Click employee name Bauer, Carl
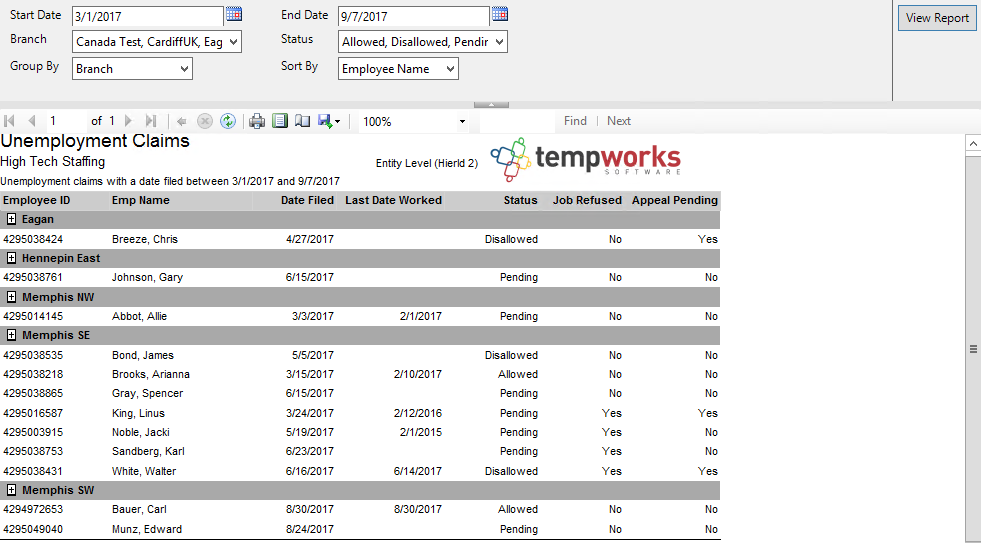The image size is (981, 543). coord(139,509)
